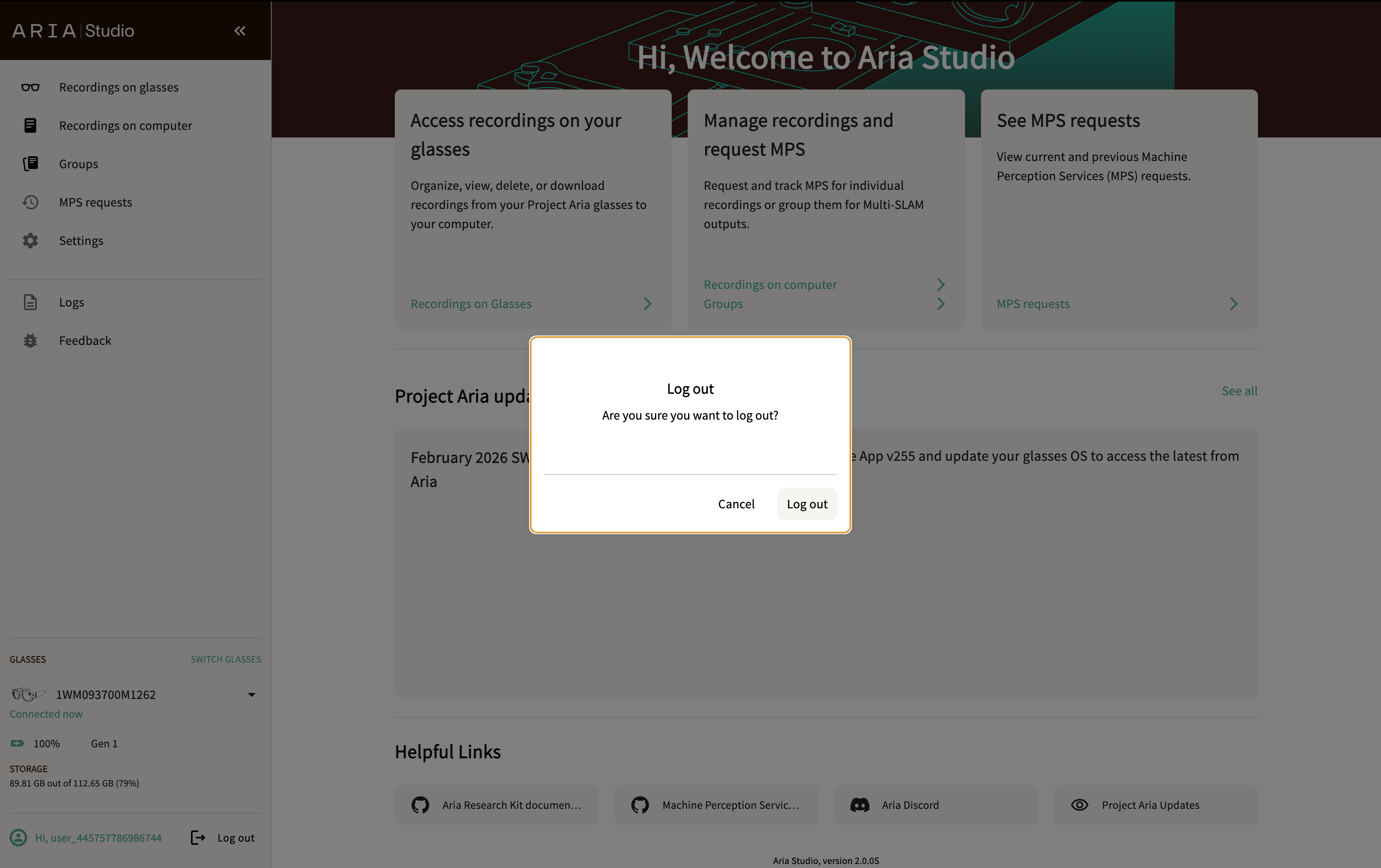Screen dimensions: 1381x868
Task: Click the Gen 1 label
Action: click(x=104, y=743)
